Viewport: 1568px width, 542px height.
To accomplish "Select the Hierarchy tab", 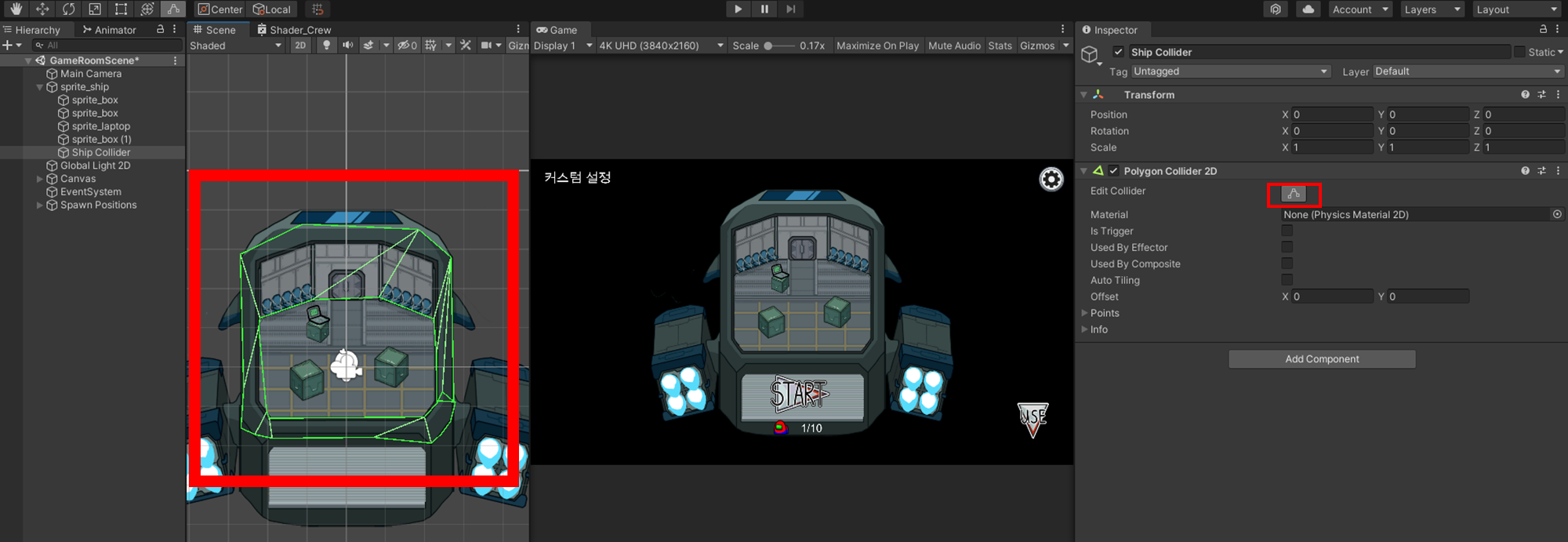I will pos(33,30).
